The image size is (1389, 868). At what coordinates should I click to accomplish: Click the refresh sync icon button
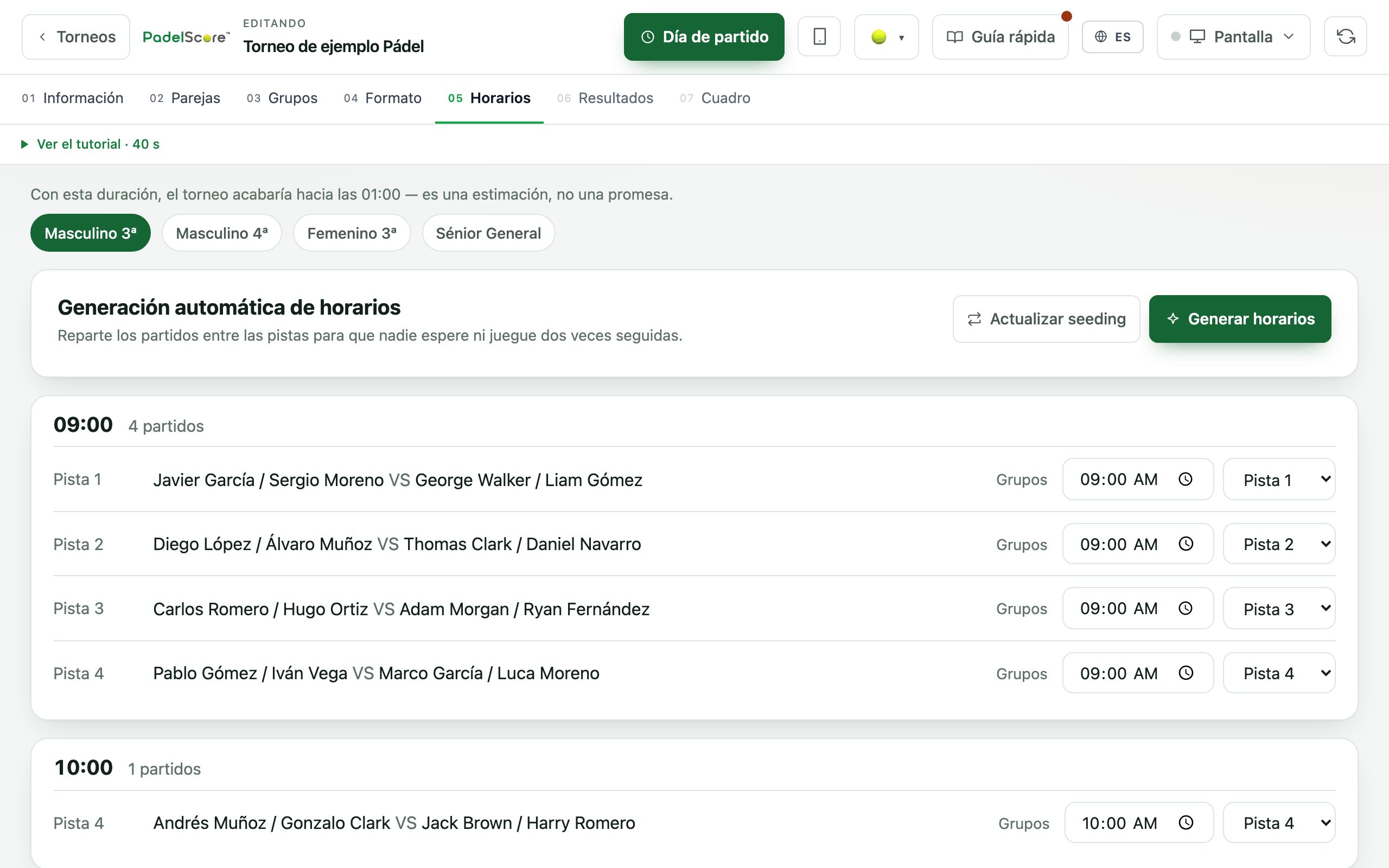point(1346,37)
